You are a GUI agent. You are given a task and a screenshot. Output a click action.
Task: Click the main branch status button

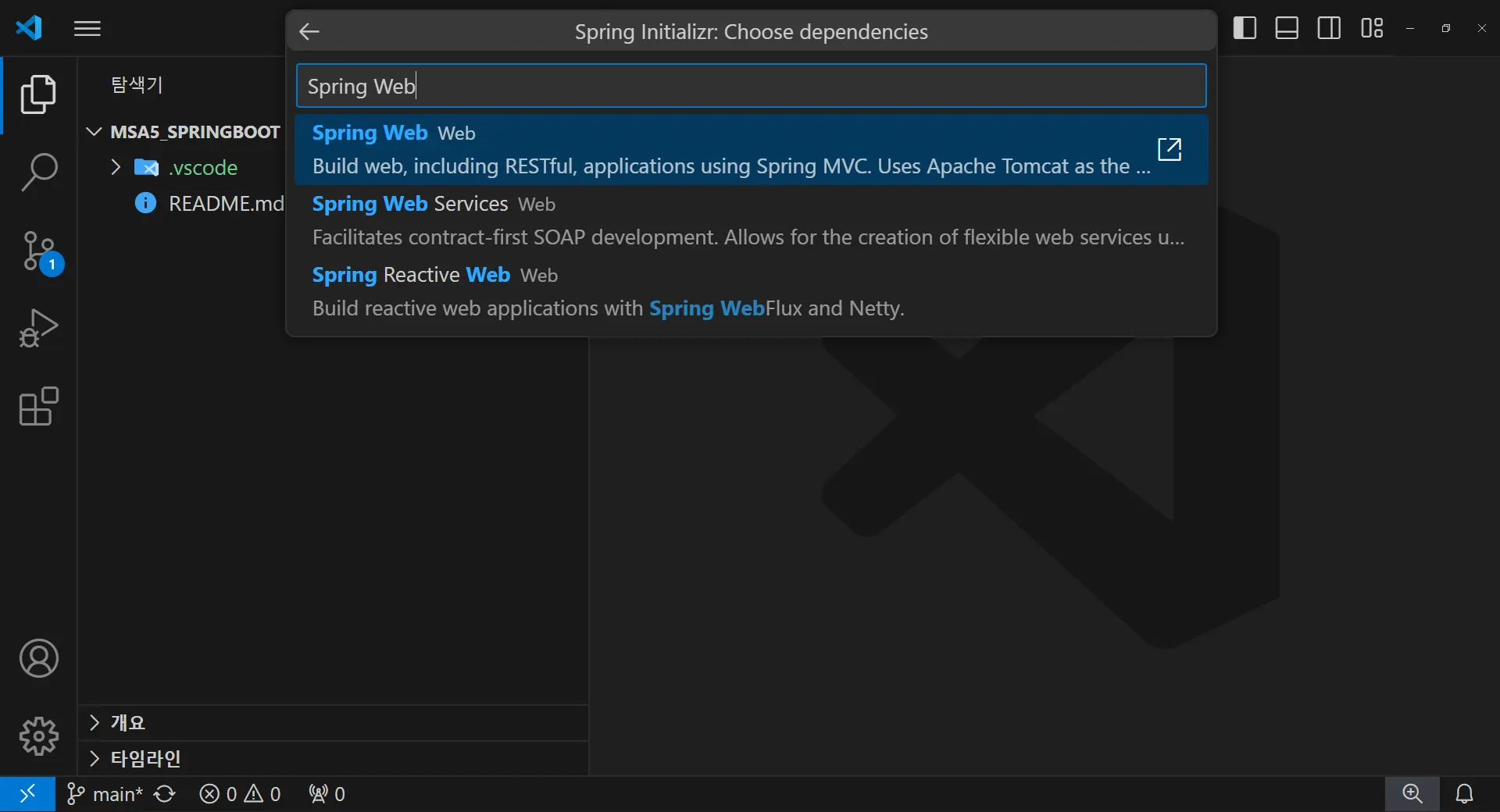coord(105,794)
